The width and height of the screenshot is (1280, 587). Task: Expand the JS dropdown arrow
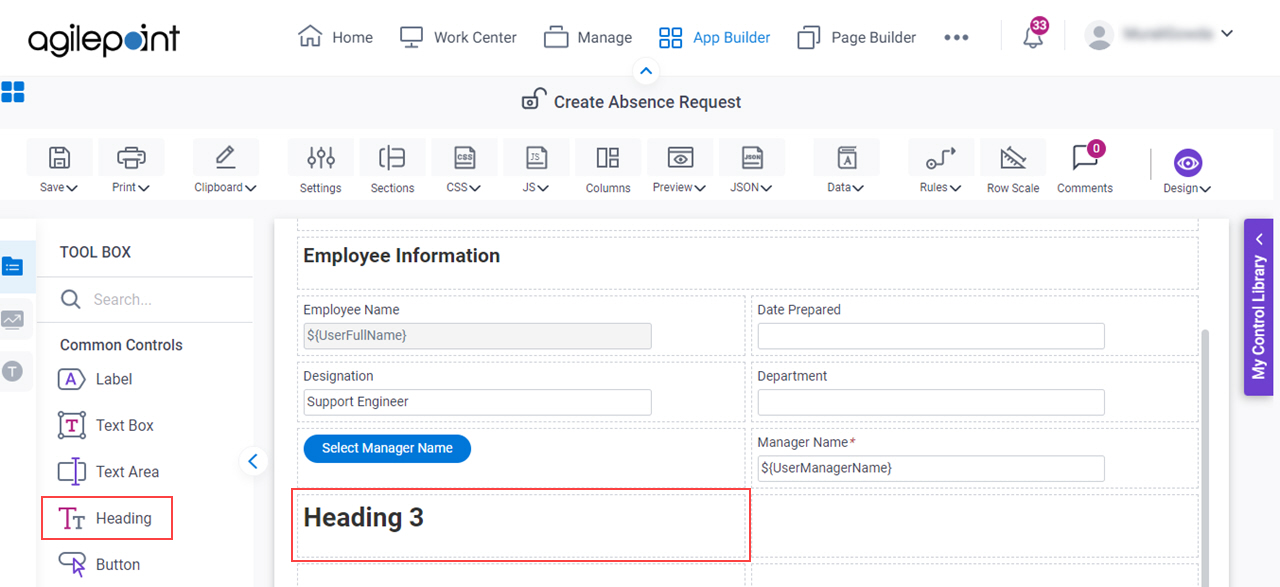(x=543, y=188)
